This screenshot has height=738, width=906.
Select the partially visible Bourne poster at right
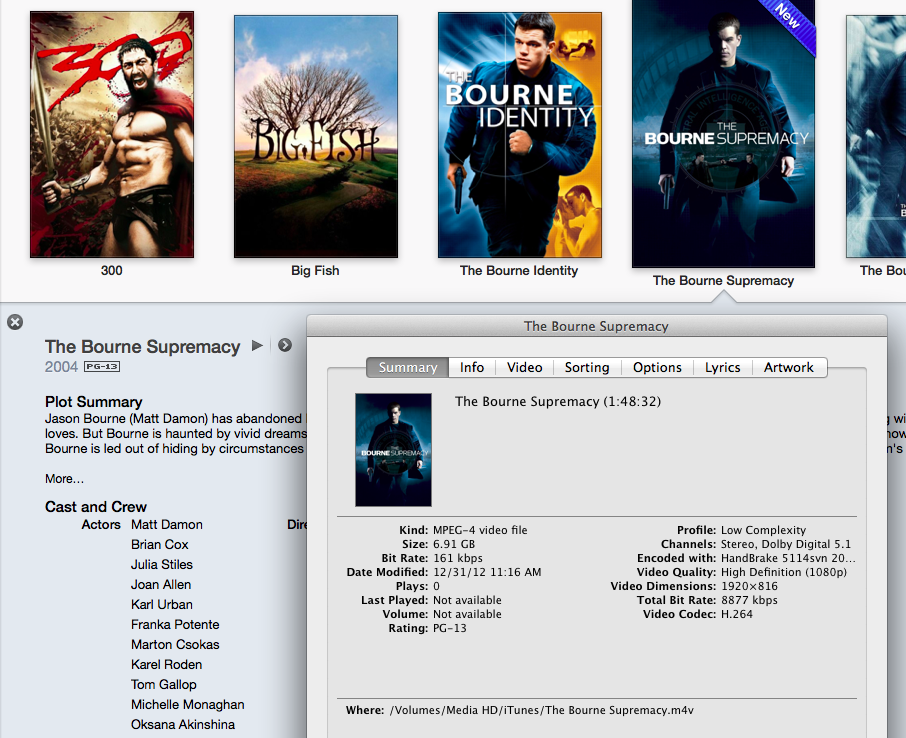876,136
